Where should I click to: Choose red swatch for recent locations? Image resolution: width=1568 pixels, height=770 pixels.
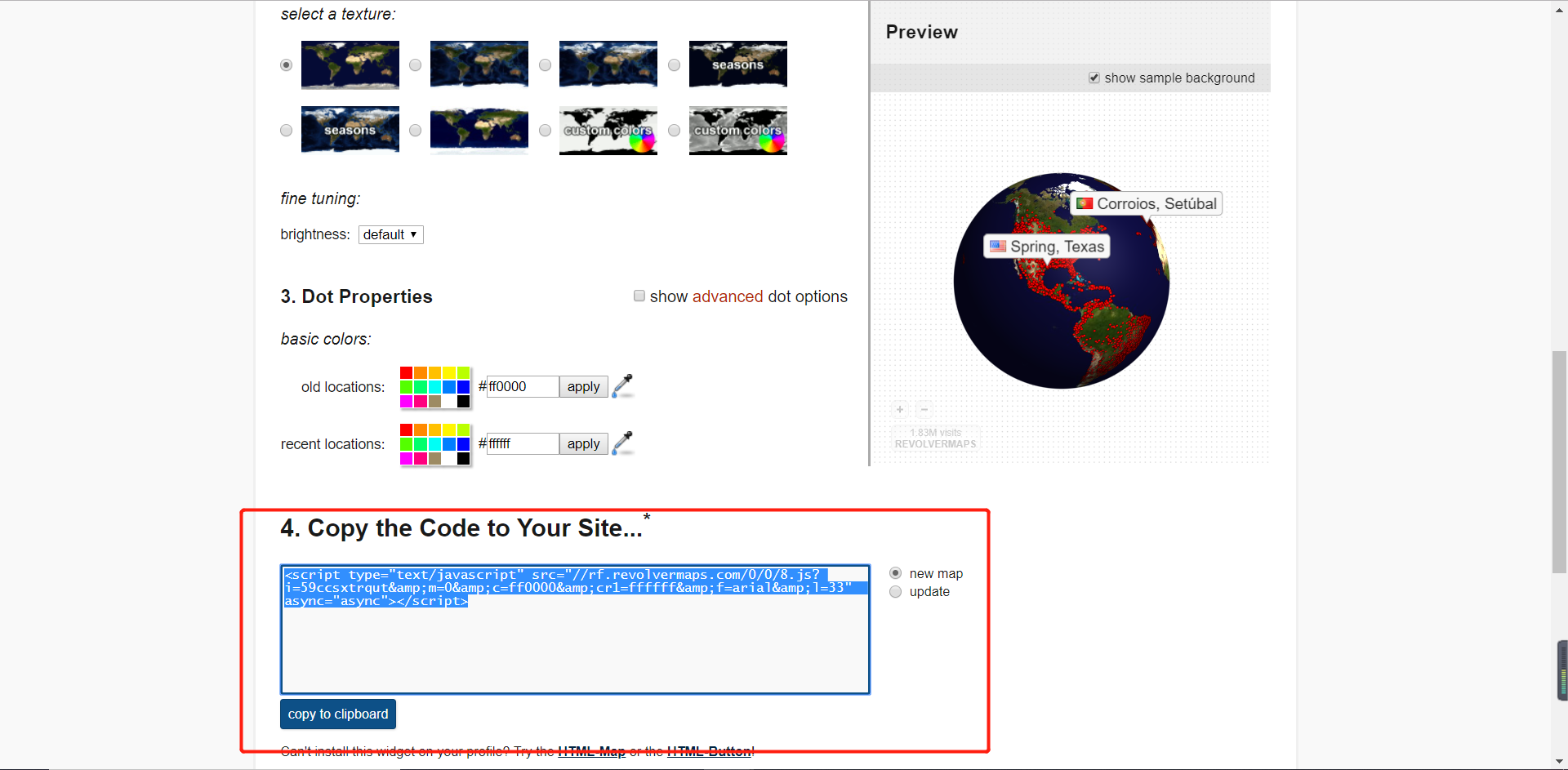point(406,430)
